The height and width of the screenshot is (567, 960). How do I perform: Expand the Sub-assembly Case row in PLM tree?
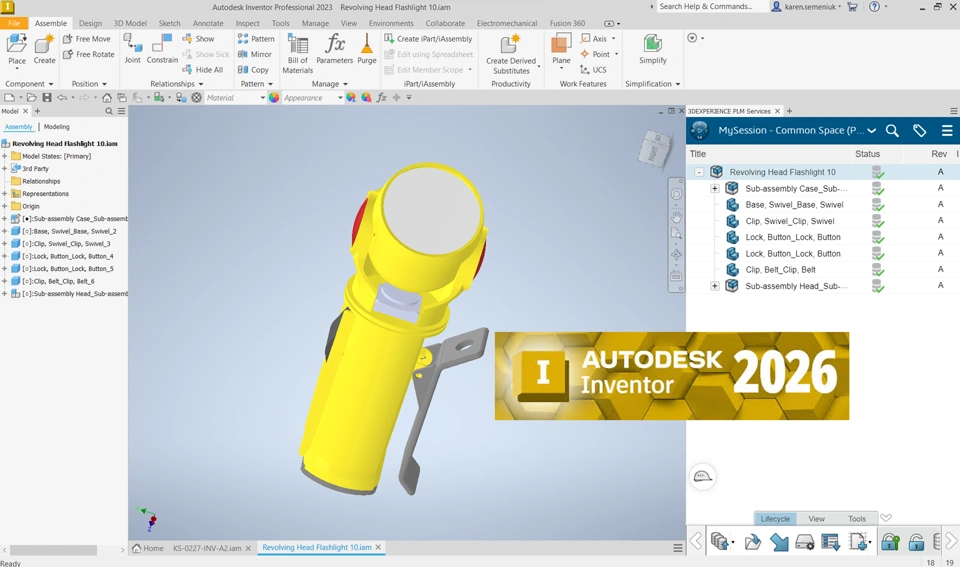pos(714,189)
